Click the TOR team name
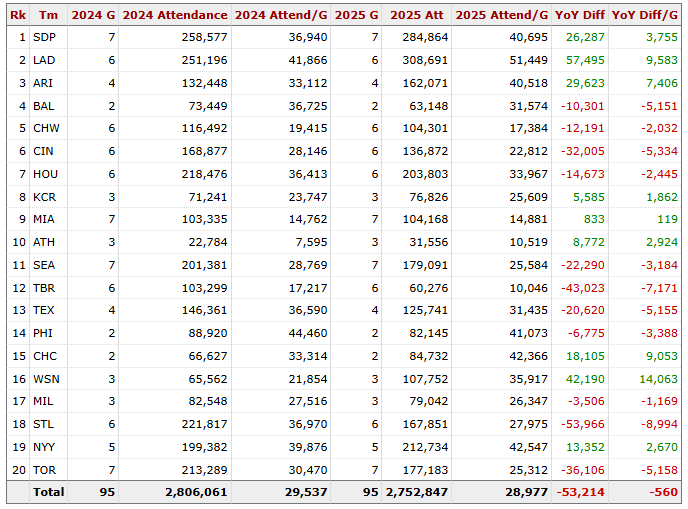Image resolution: width=688 pixels, height=509 pixels. coord(44,468)
